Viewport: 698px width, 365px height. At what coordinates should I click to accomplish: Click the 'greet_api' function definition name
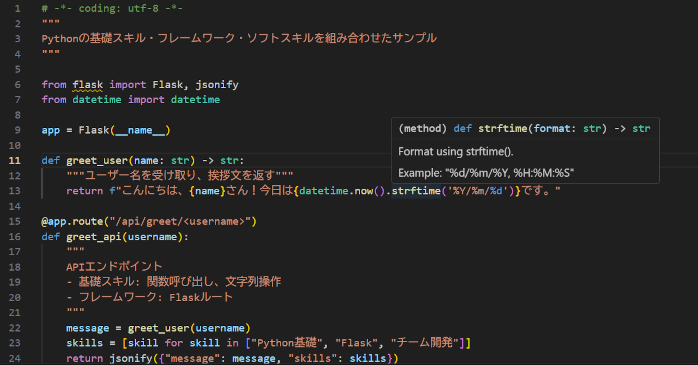(94, 237)
